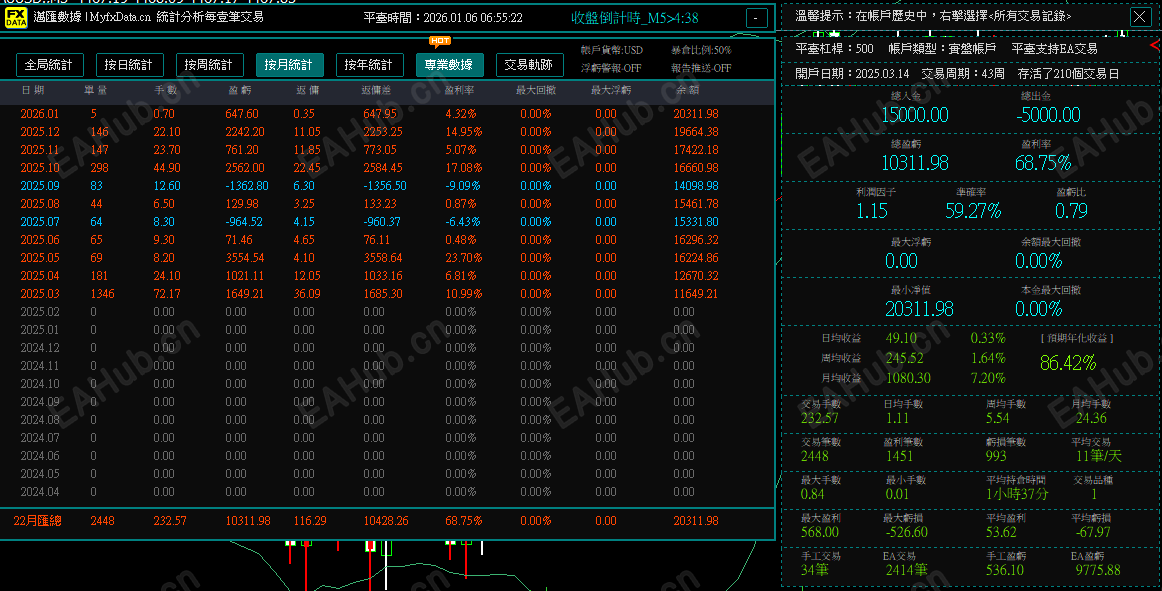Click the 盈虧比 value 0.79
The width and height of the screenshot is (1162, 591).
tap(1071, 211)
